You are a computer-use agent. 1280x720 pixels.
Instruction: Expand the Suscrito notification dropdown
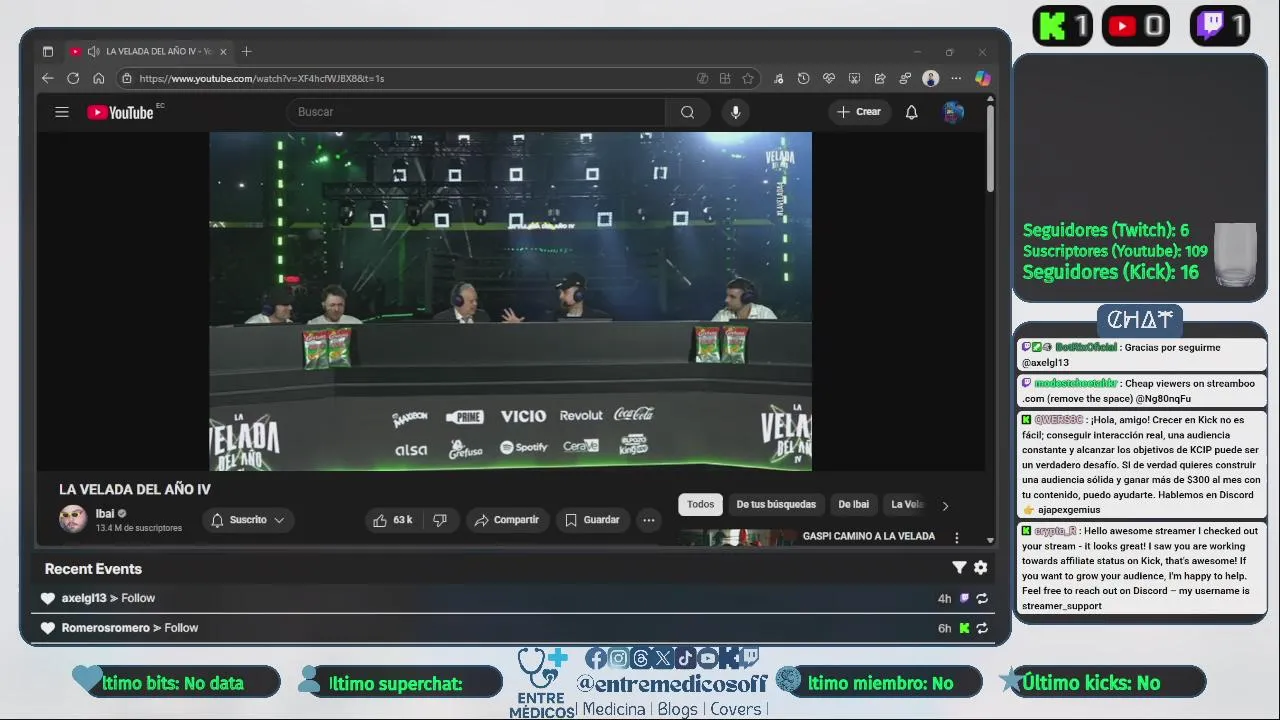tap(248, 520)
